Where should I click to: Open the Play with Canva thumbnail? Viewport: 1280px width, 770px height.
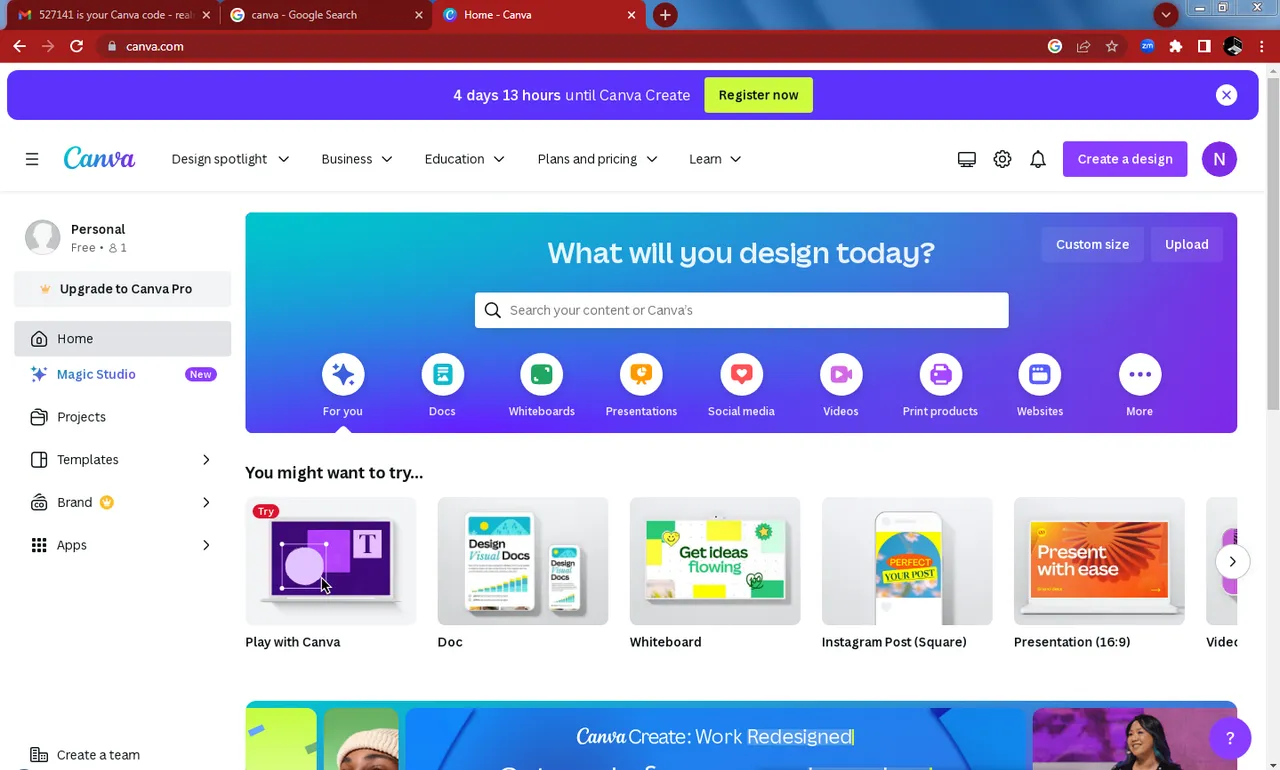click(x=331, y=561)
